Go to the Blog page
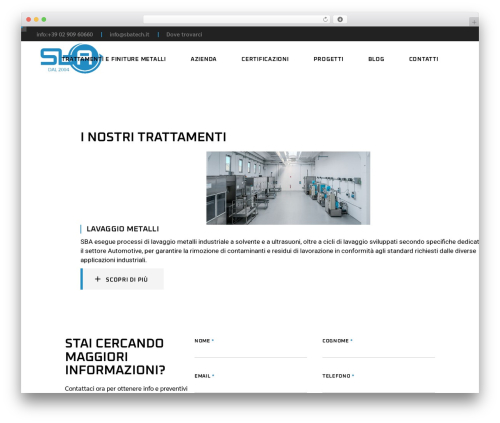This screenshot has width=500, height=423. click(376, 59)
